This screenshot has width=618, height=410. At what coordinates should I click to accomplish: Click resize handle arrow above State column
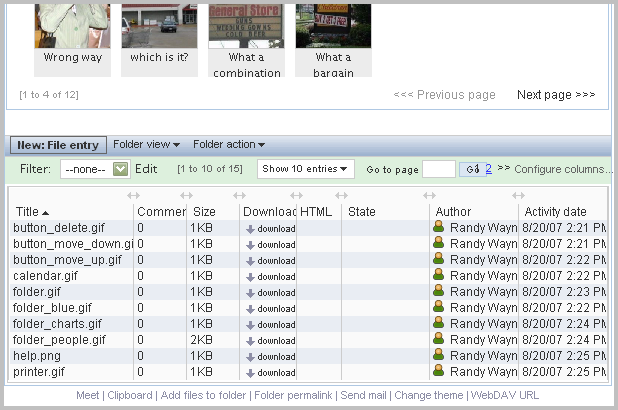coord(429,195)
